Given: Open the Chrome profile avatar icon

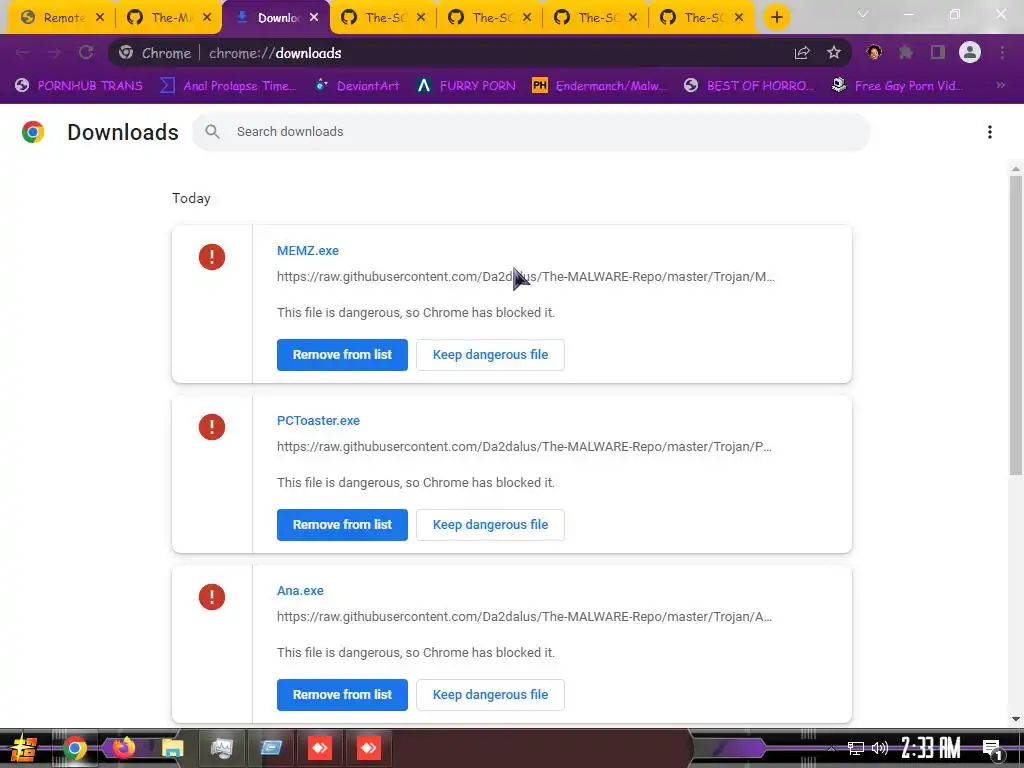Looking at the screenshot, I should [x=970, y=52].
